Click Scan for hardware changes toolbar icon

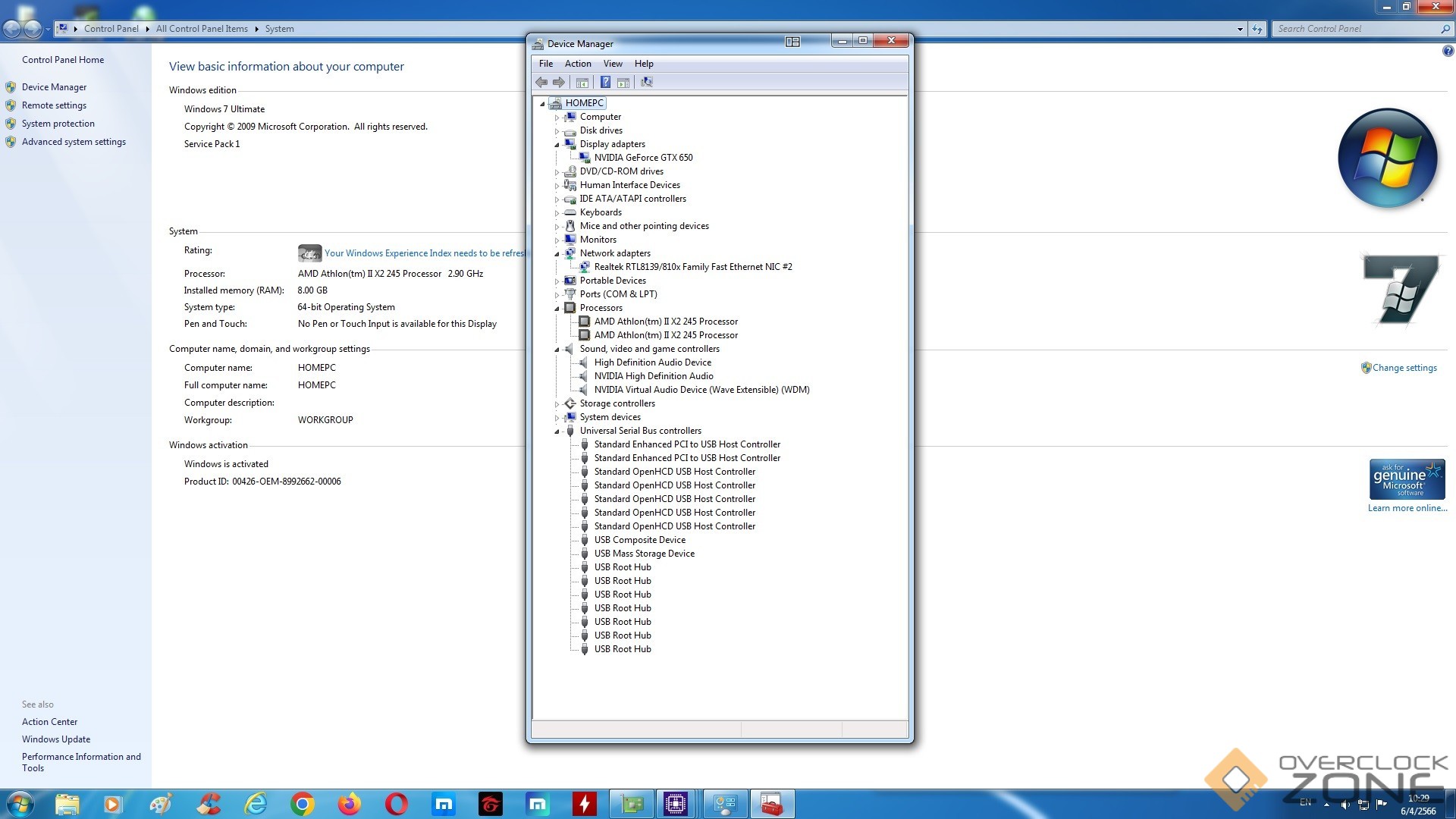point(646,82)
